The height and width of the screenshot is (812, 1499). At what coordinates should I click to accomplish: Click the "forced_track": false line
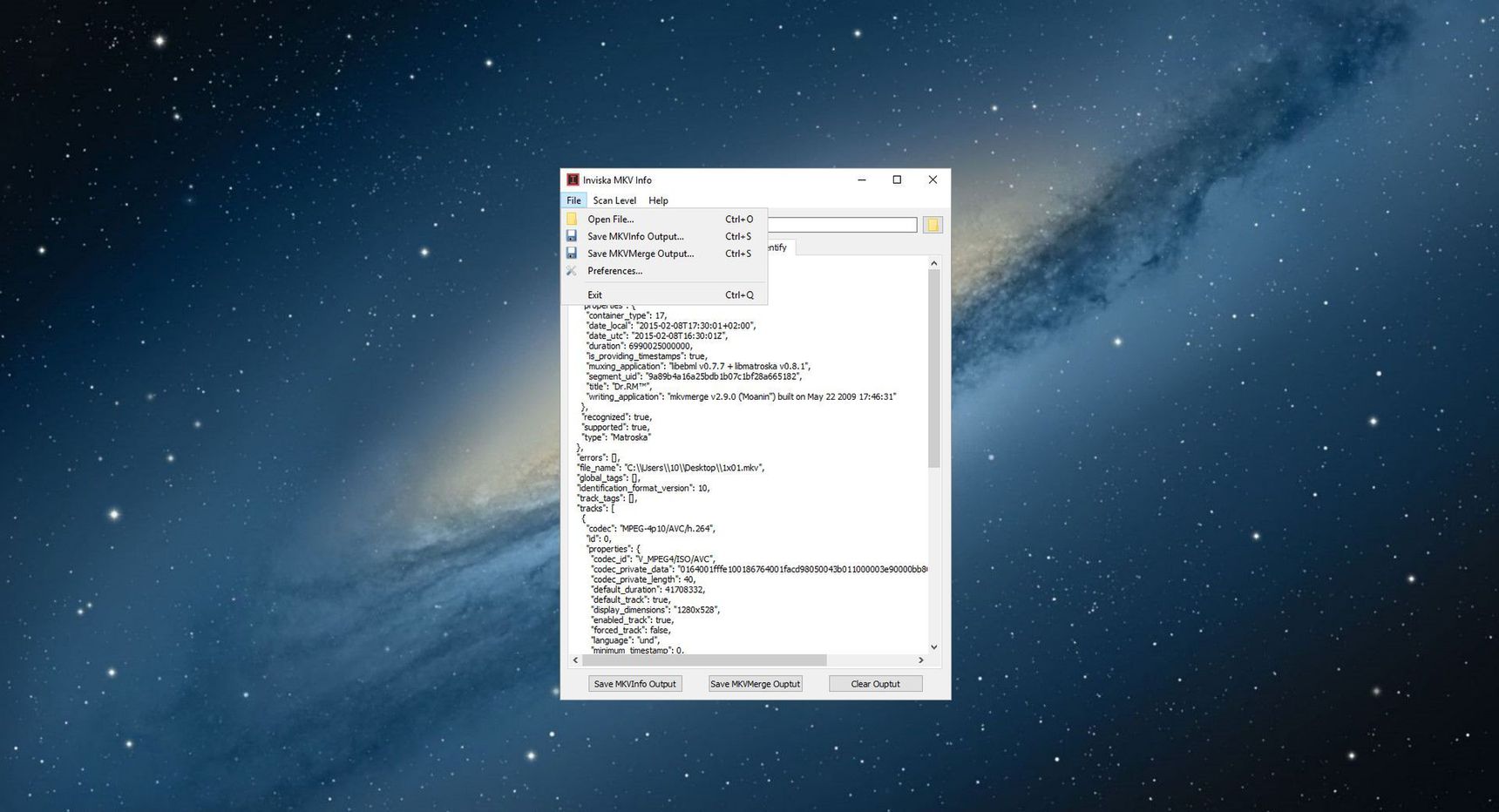tap(632, 631)
